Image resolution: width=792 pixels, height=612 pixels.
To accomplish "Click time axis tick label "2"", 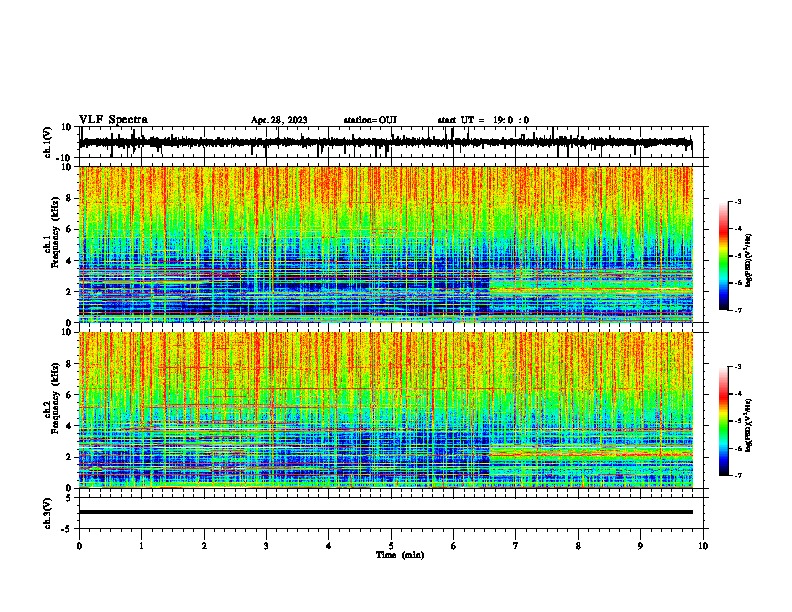I will tap(204, 546).
